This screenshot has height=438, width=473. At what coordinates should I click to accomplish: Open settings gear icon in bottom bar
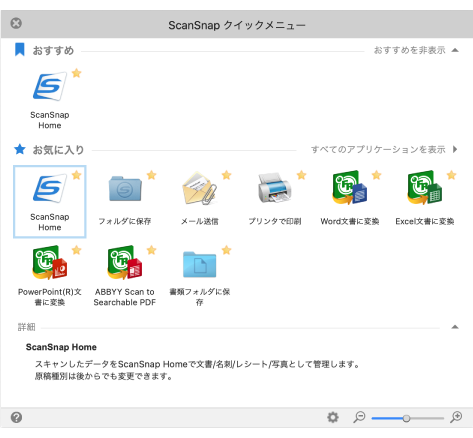tap(333, 417)
